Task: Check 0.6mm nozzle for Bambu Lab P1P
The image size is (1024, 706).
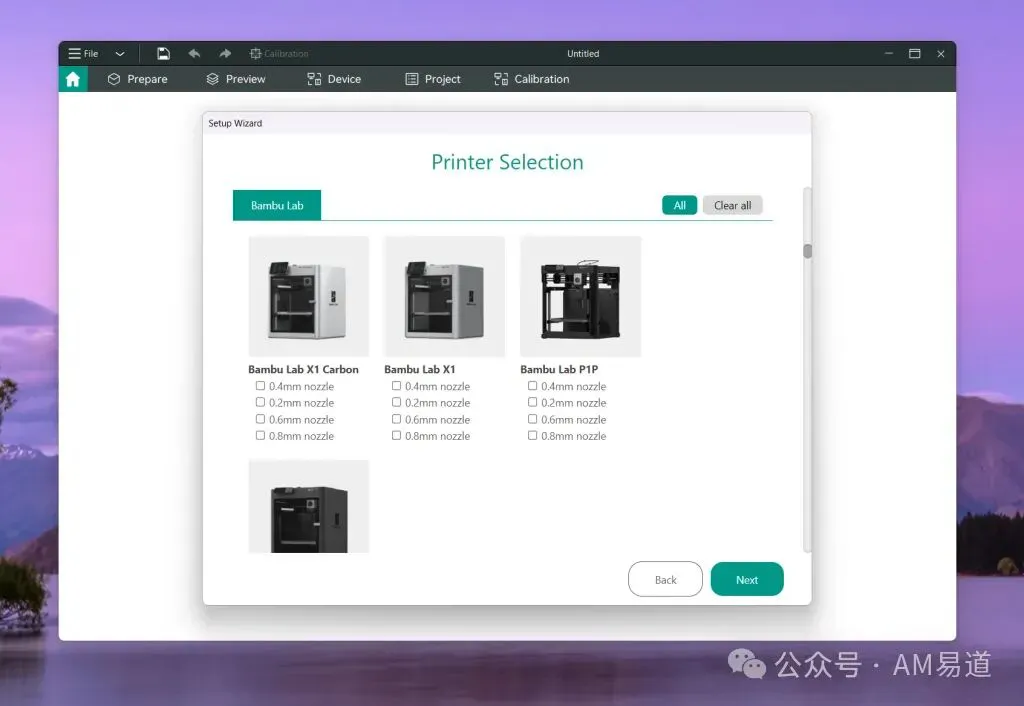Action: click(x=532, y=419)
